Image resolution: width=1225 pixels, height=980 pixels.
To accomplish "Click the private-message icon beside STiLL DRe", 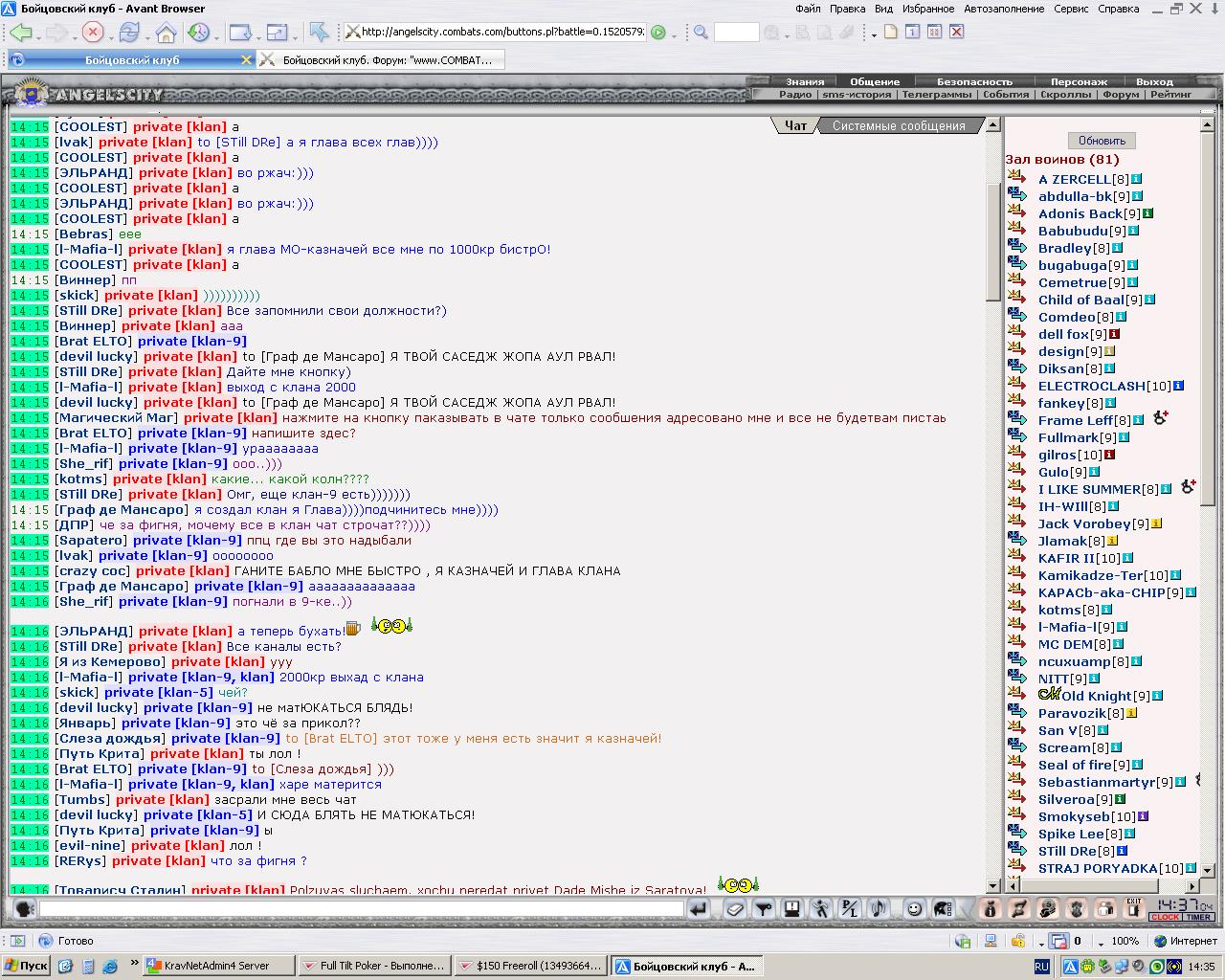I will pos(1017,851).
